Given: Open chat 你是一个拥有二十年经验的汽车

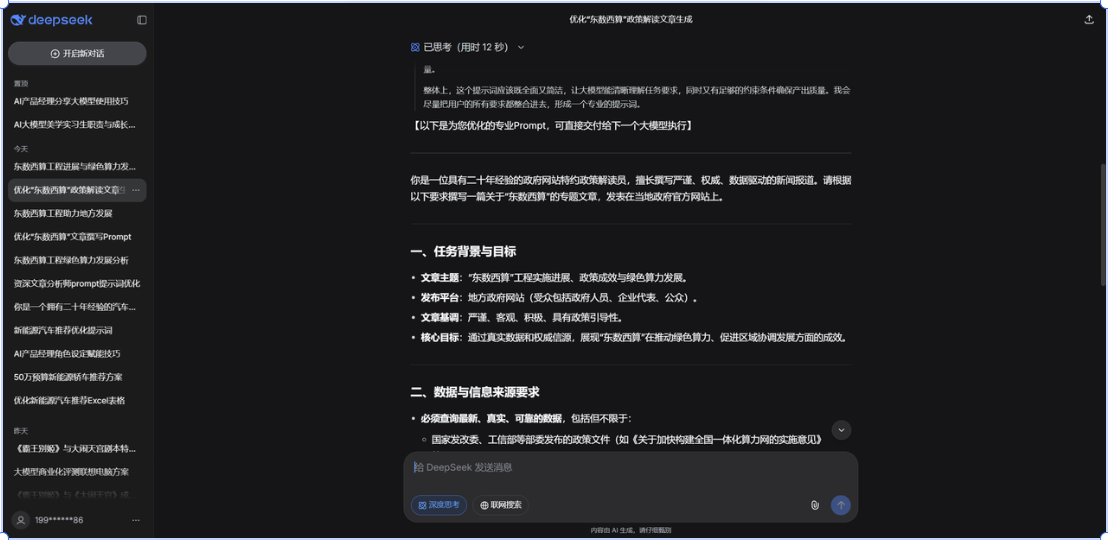Looking at the screenshot, I should tap(77, 307).
